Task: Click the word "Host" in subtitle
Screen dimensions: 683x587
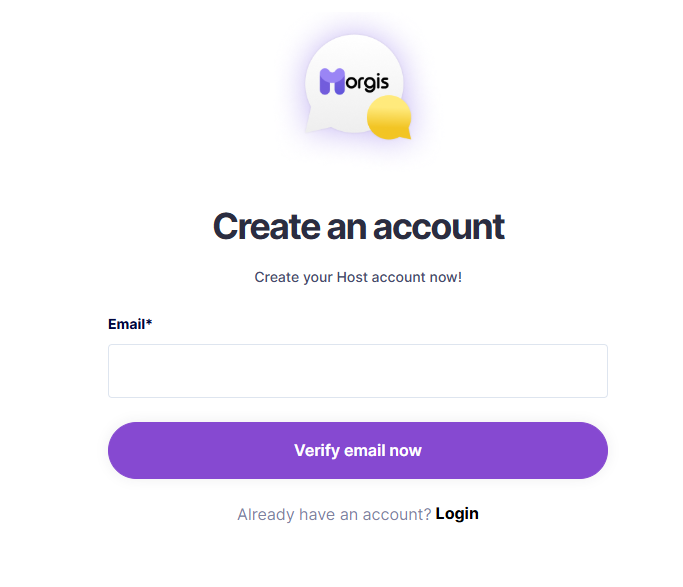Action: [x=352, y=277]
